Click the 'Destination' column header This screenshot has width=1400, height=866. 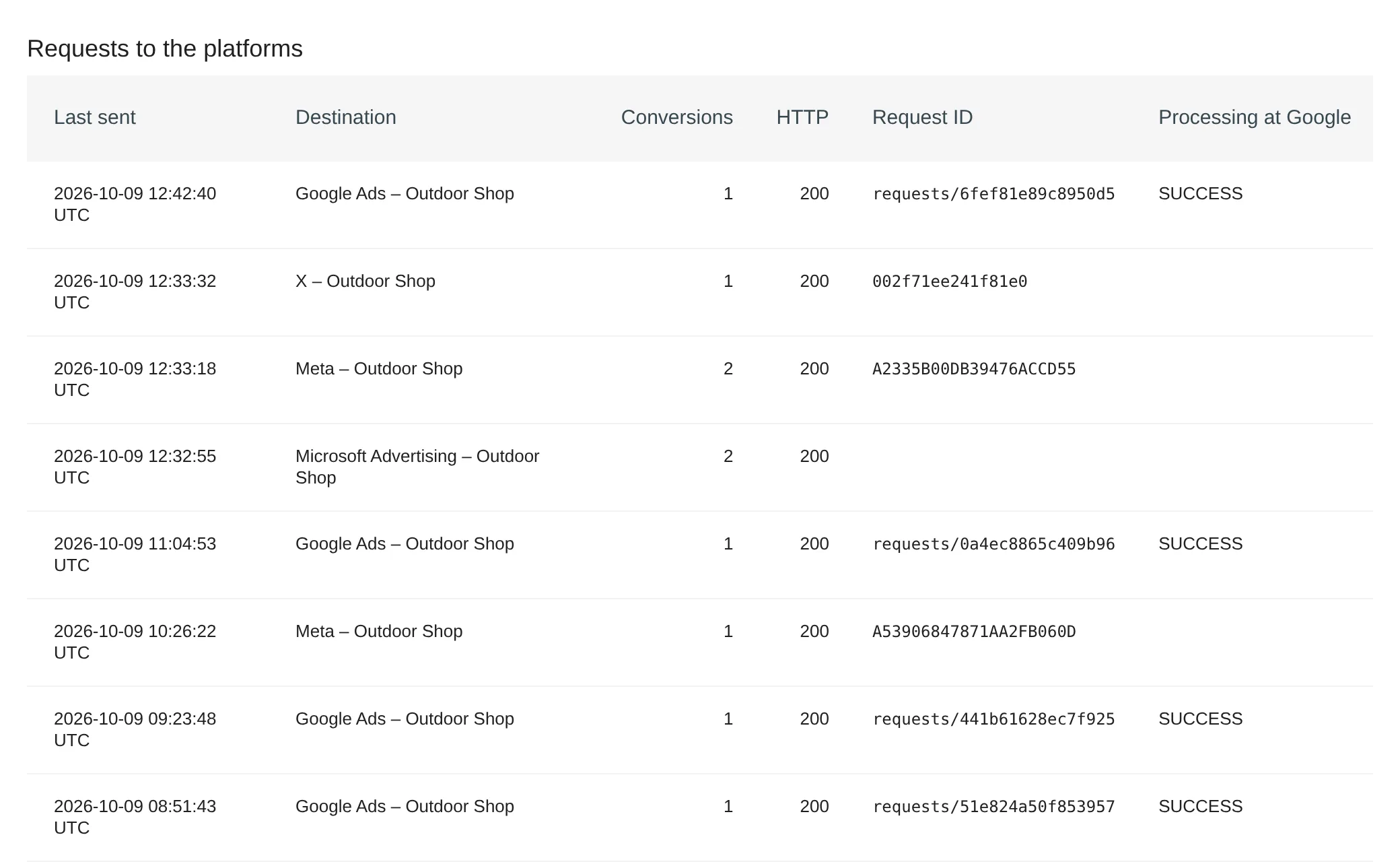tap(345, 117)
